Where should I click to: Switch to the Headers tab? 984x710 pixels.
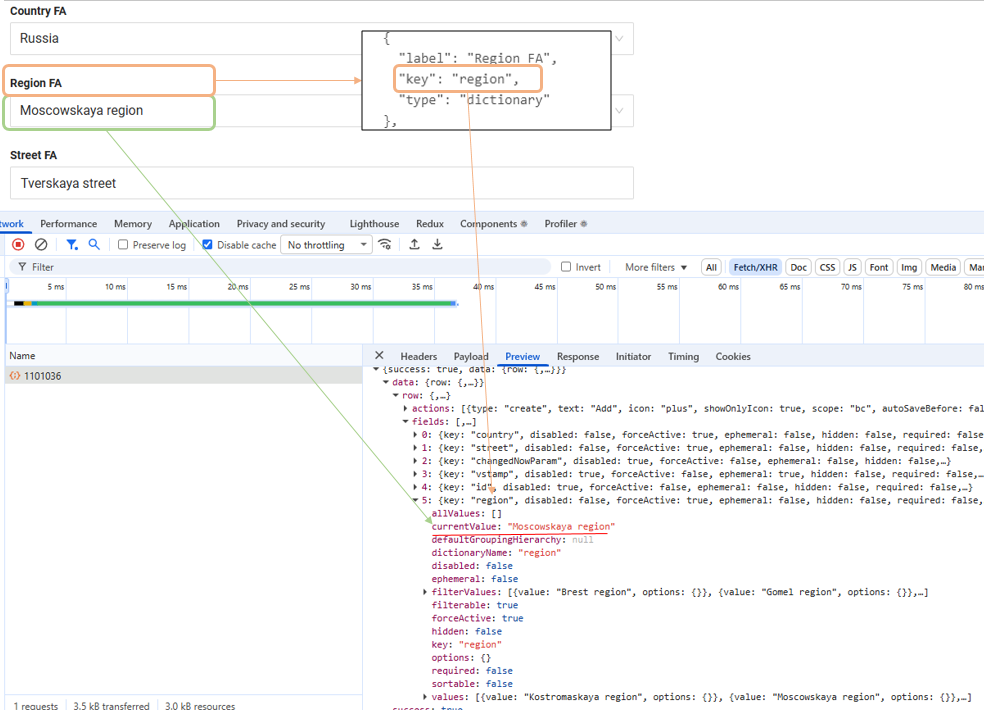pos(418,357)
